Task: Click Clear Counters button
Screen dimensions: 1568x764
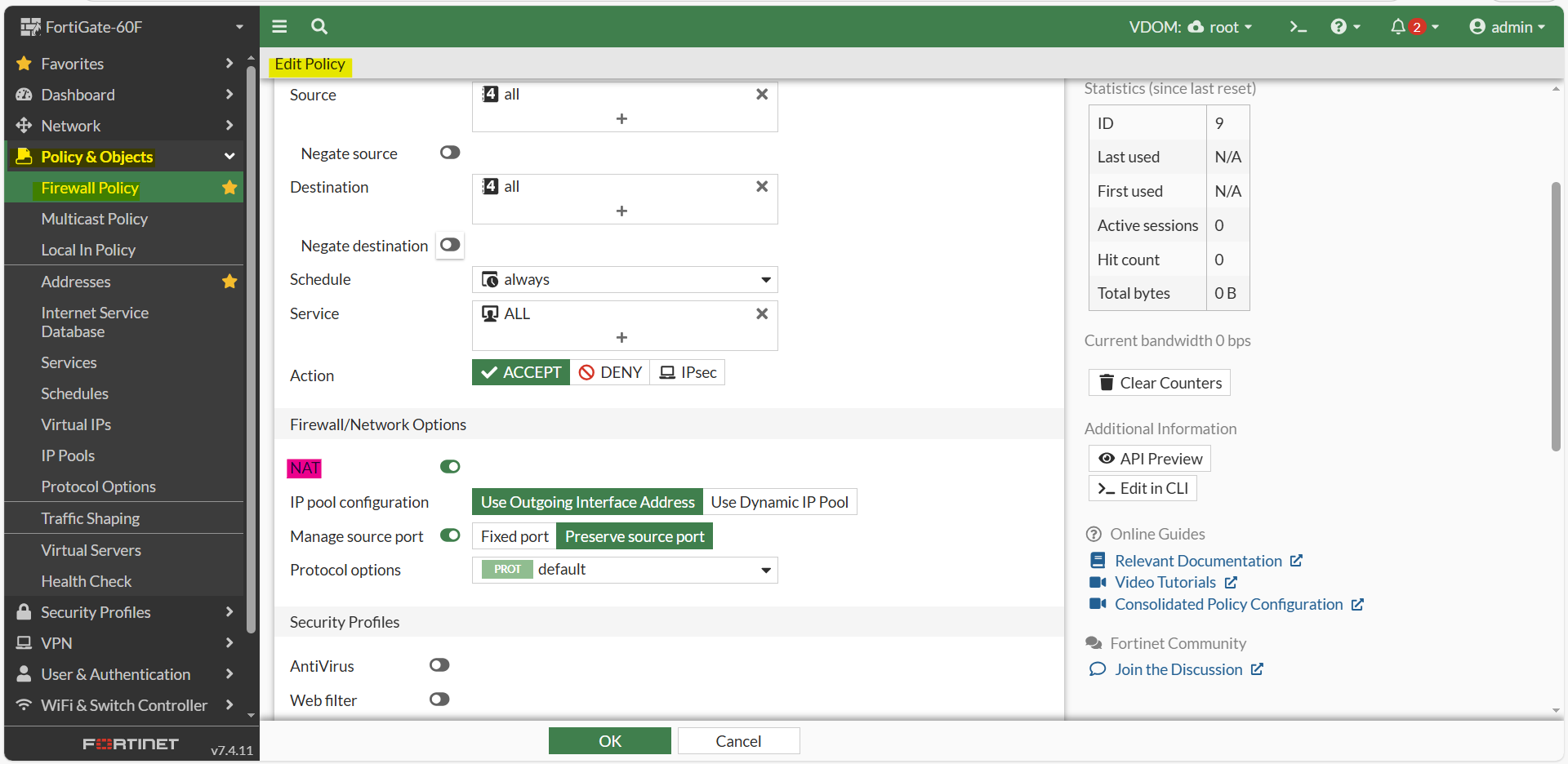Action: pyautogui.click(x=1160, y=383)
